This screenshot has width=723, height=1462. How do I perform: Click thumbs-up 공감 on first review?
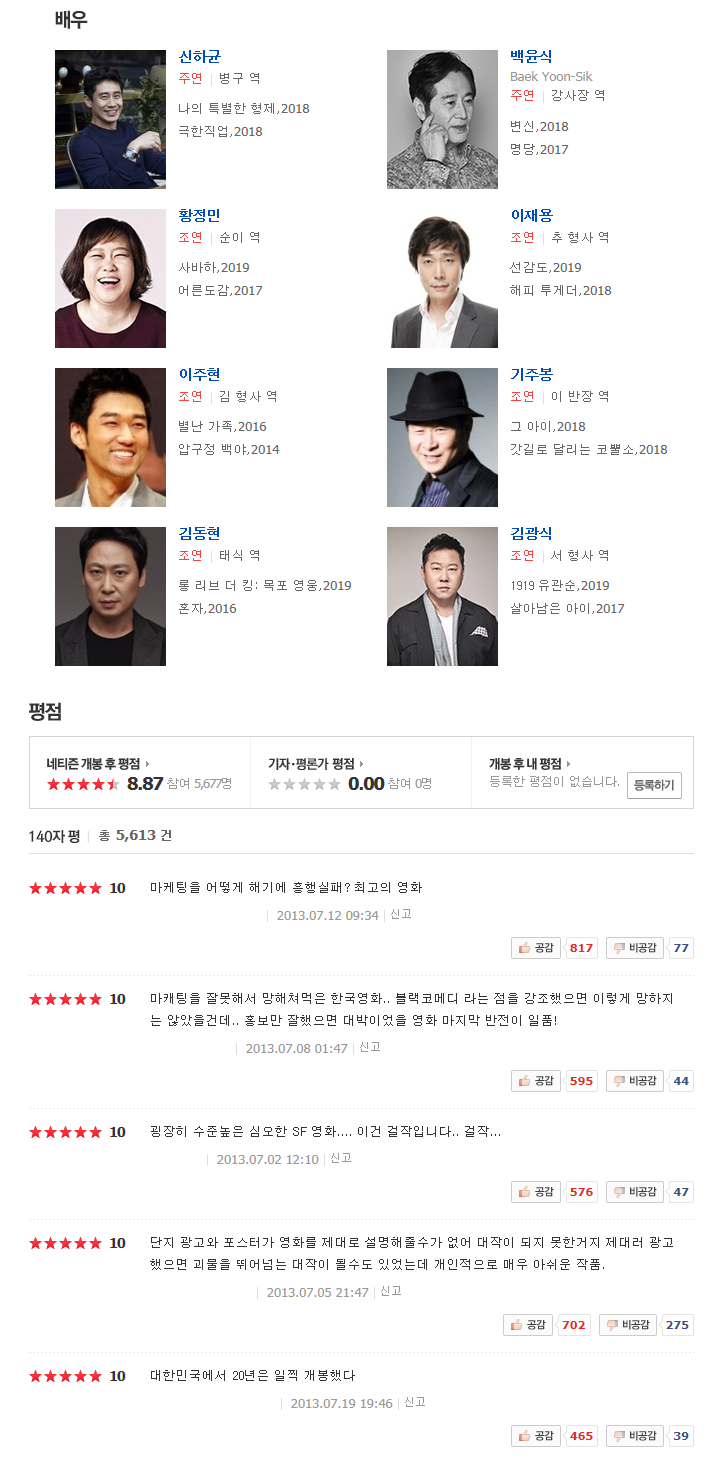[x=536, y=948]
